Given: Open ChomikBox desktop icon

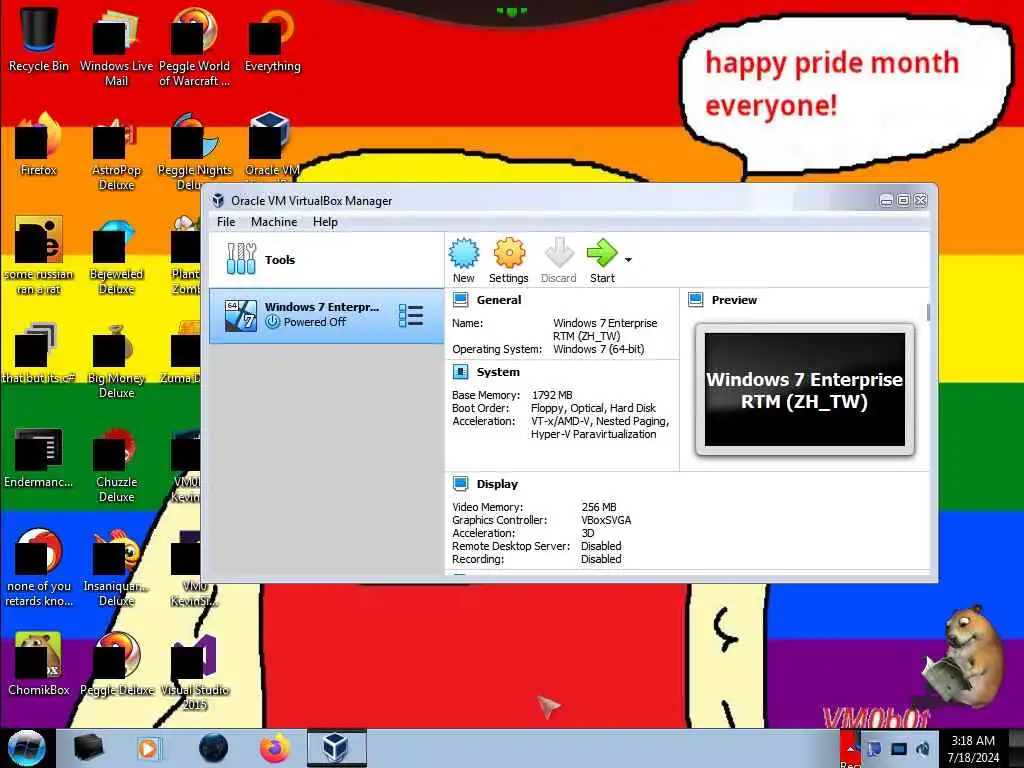Looking at the screenshot, I should 39,664.
